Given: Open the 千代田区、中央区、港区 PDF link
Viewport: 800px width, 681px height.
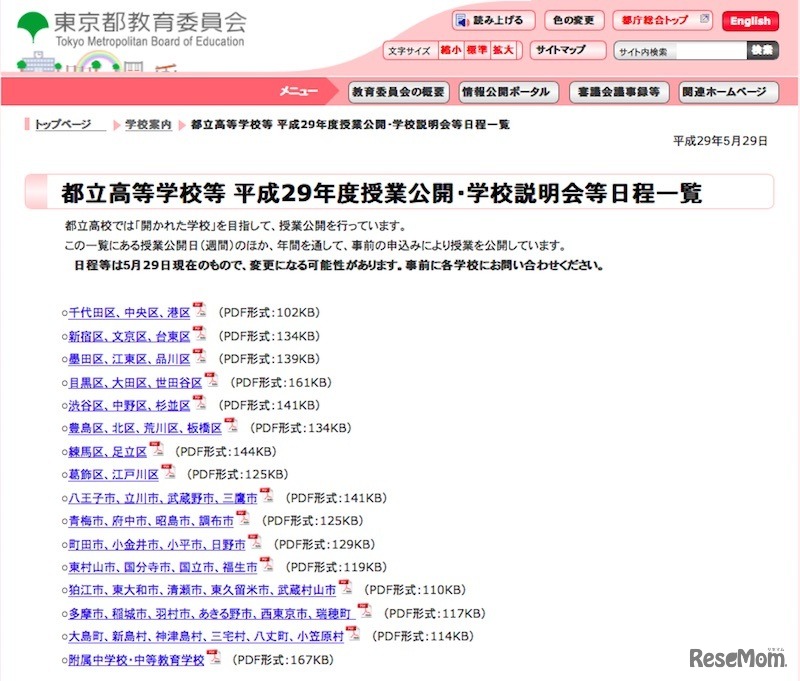Looking at the screenshot, I should coord(130,313).
